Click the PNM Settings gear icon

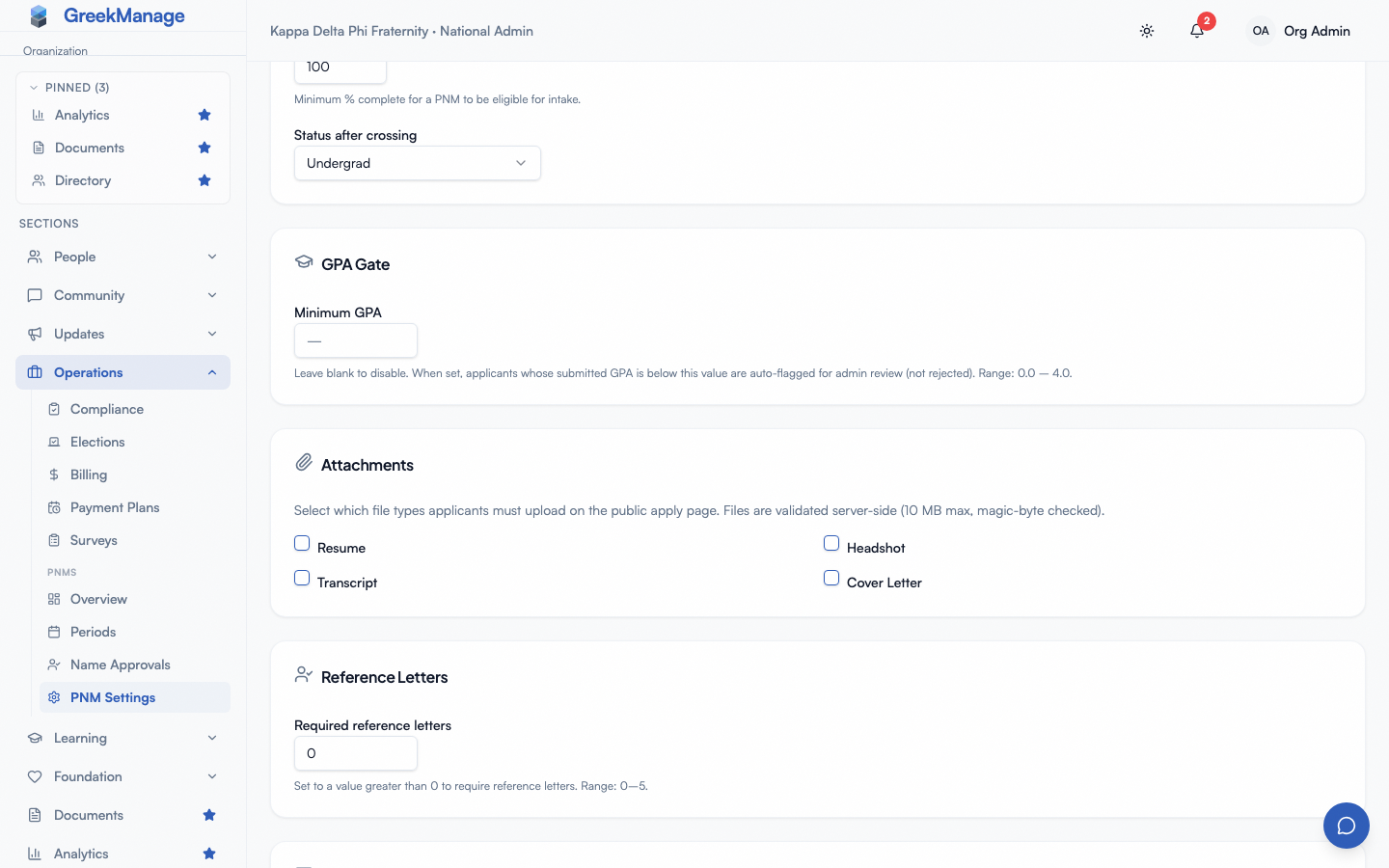pyautogui.click(x=54, y=697)
